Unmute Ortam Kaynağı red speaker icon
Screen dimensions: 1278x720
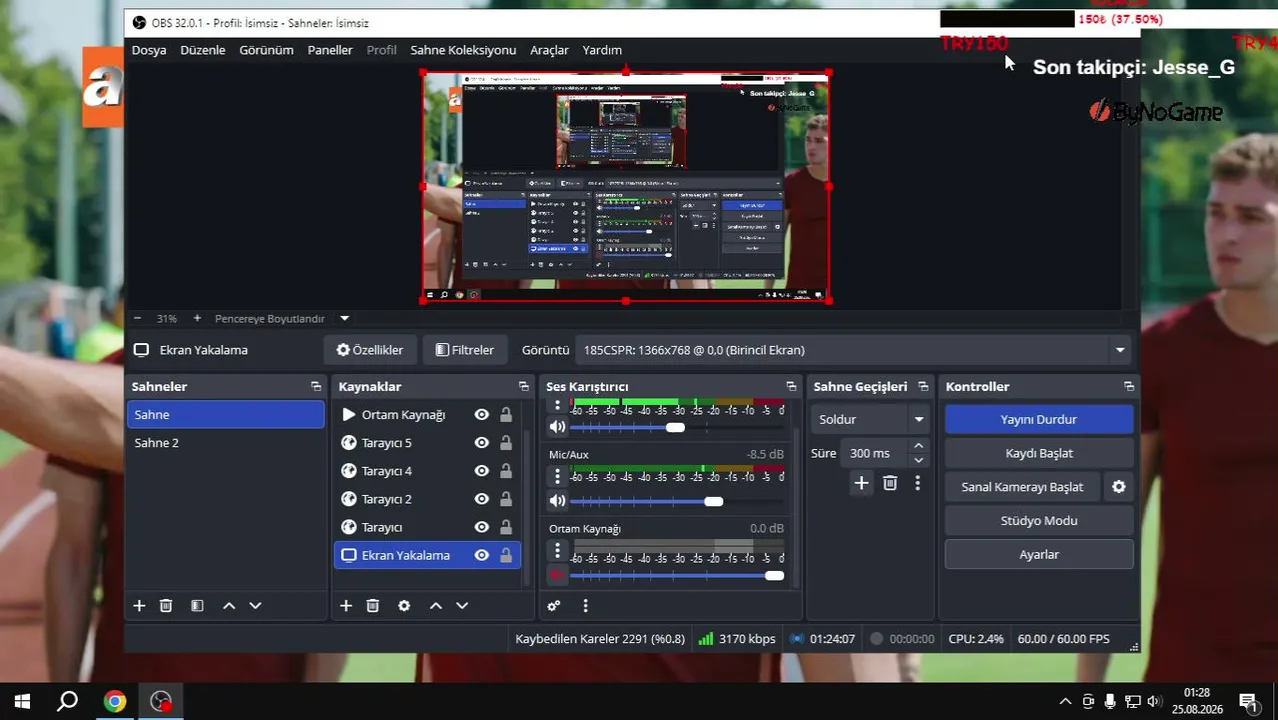pyautogui.click(x=558, y=575)
